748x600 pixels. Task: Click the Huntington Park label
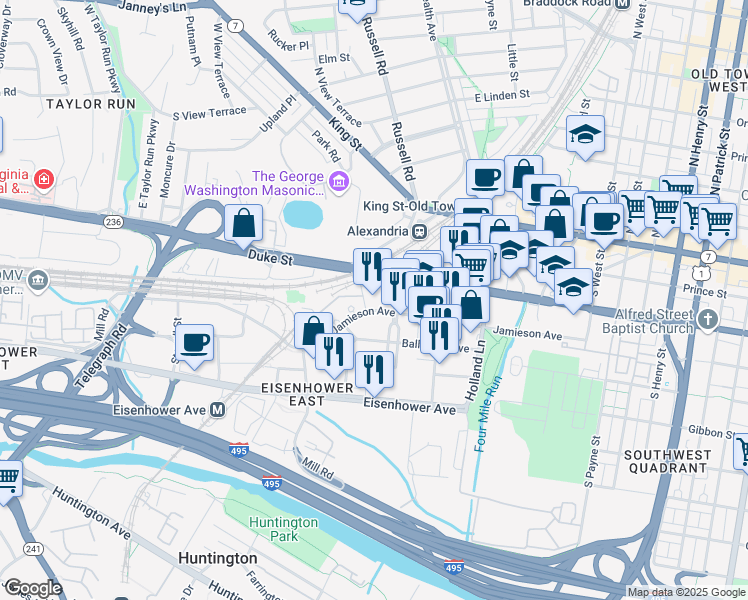pyautogui.click(x=284, y=529)
